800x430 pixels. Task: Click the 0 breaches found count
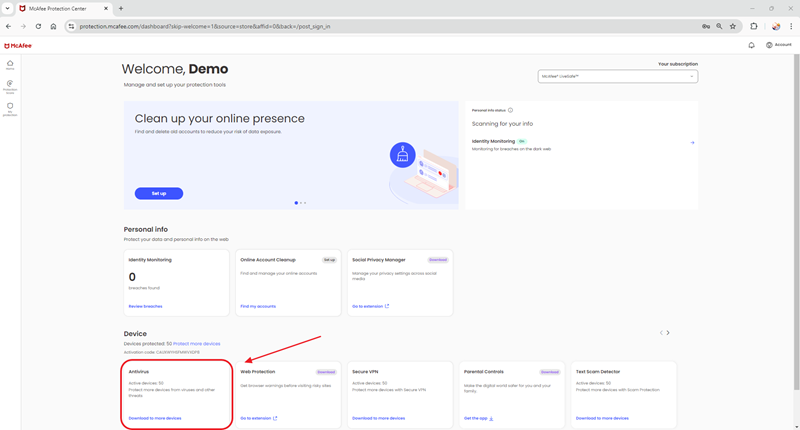point(132,277)
